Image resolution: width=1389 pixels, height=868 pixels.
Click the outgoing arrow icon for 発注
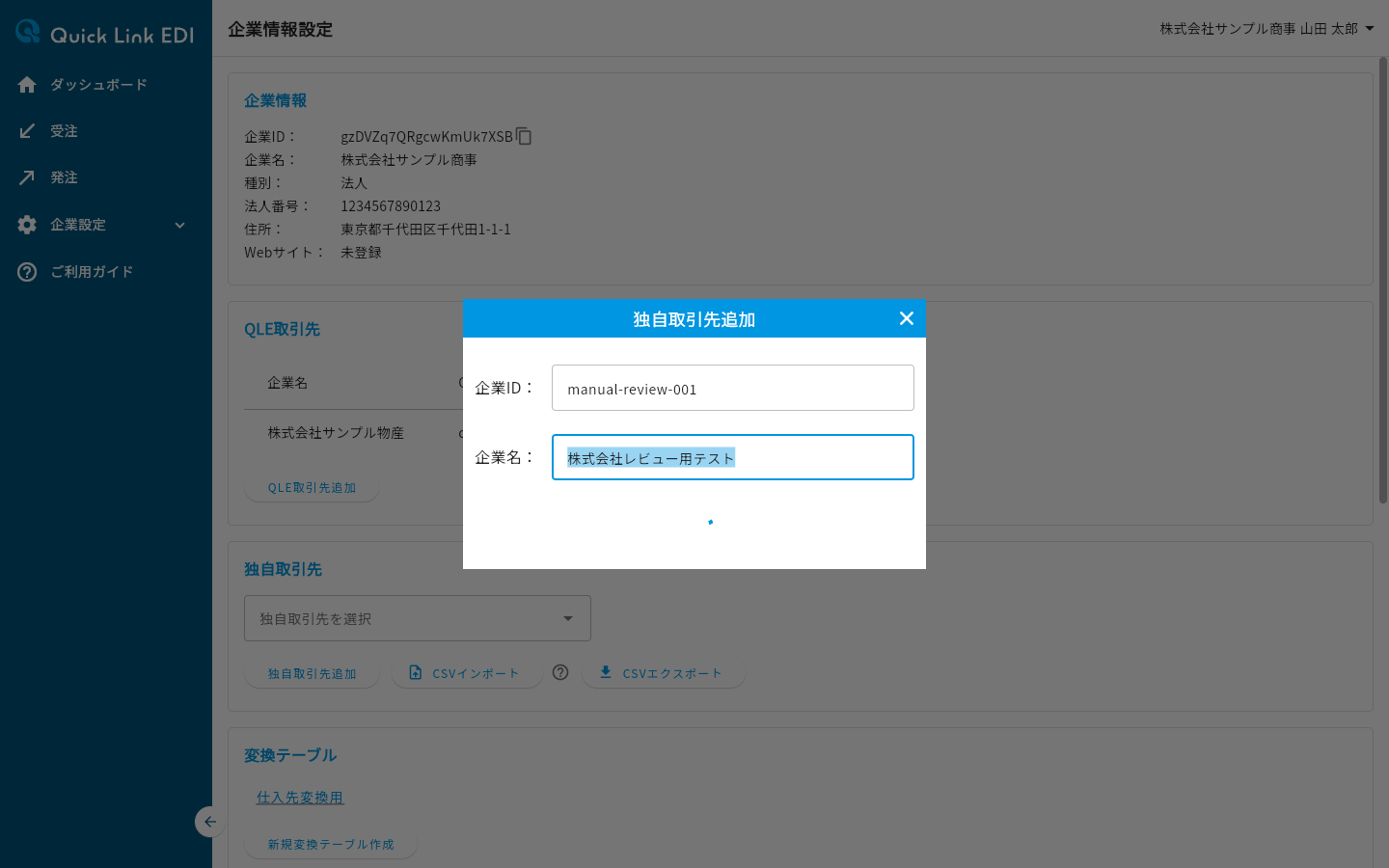(27, 177)
